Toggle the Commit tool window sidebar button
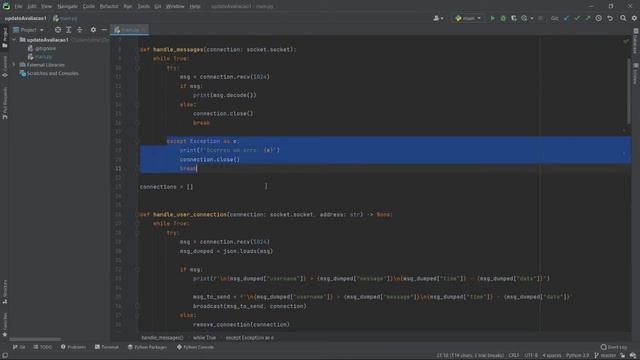 (x=5, y=67)
